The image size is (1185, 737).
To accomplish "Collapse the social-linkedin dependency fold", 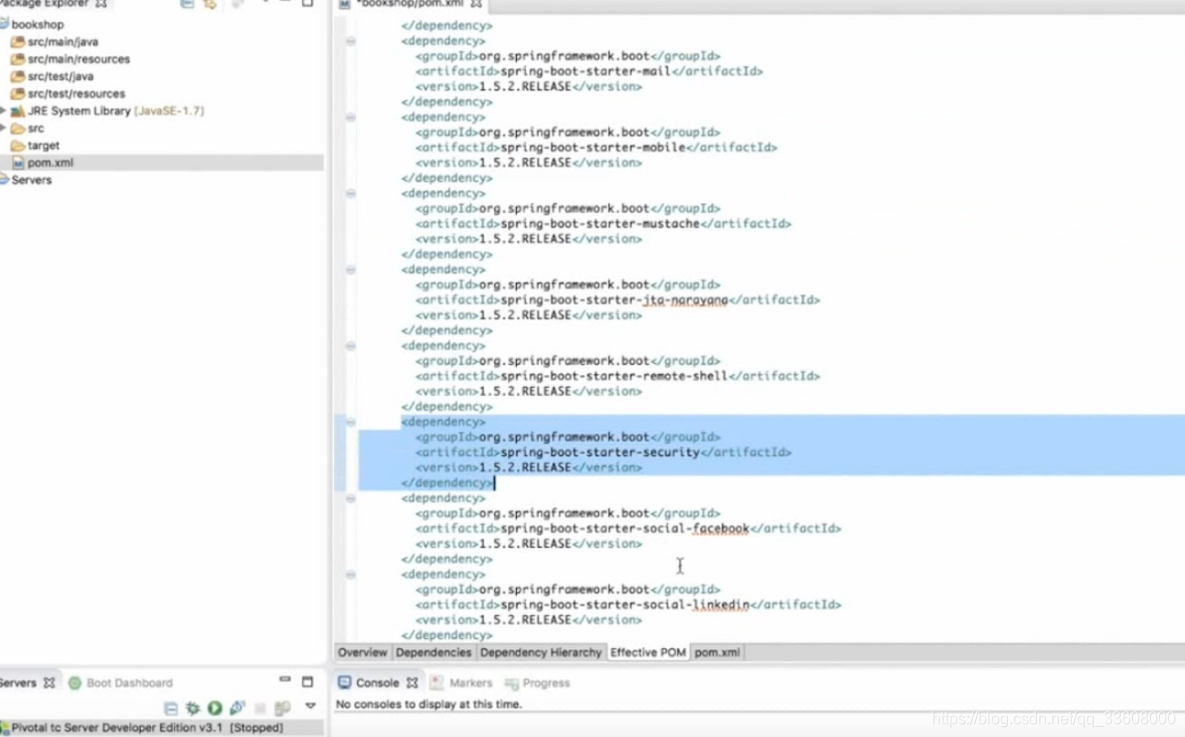I will (x=351, y=574).
